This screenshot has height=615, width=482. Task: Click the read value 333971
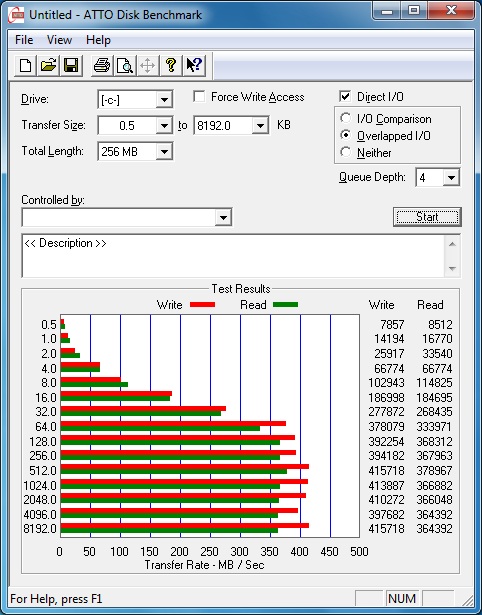(434, 426)
